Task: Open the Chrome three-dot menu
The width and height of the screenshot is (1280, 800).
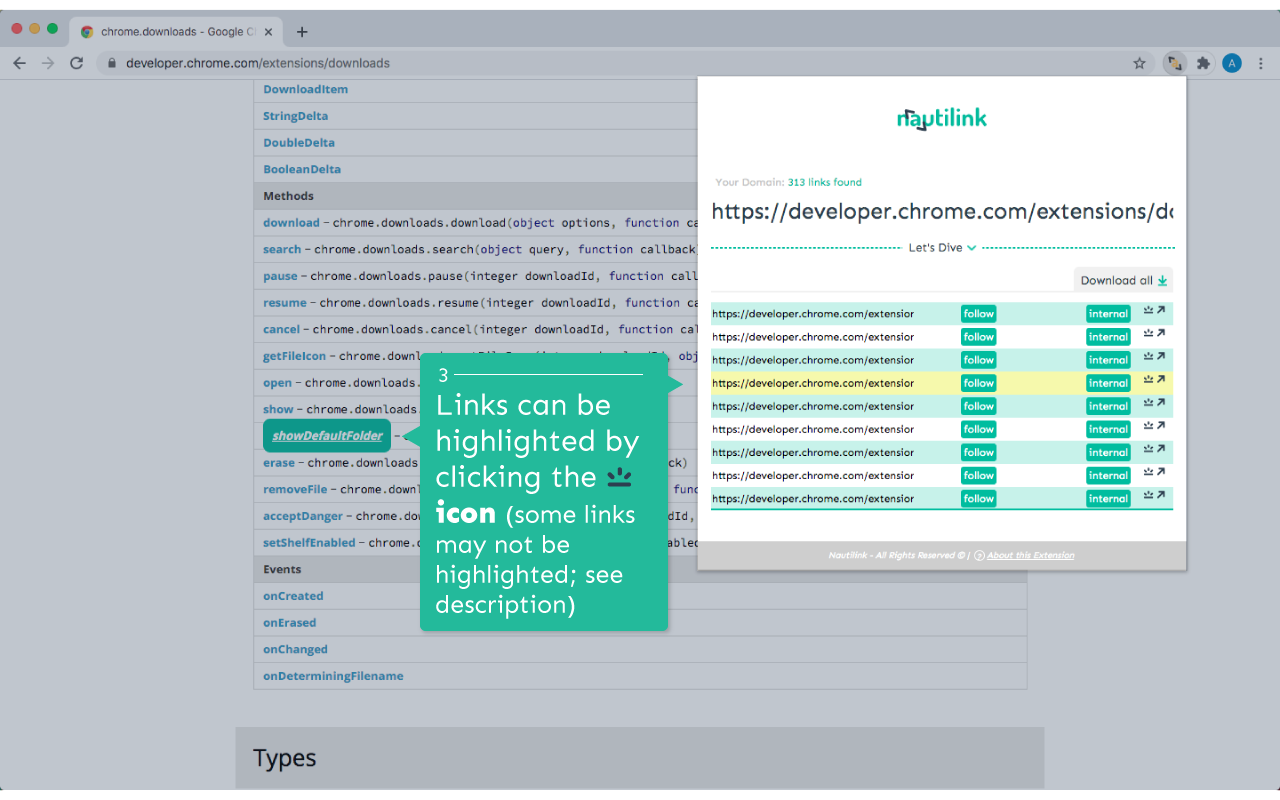Action: coord(1260,63)
